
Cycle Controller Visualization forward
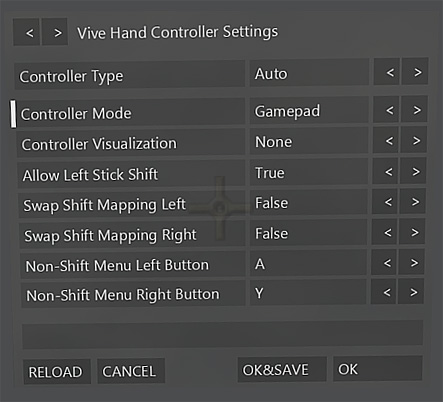(414, 140)
